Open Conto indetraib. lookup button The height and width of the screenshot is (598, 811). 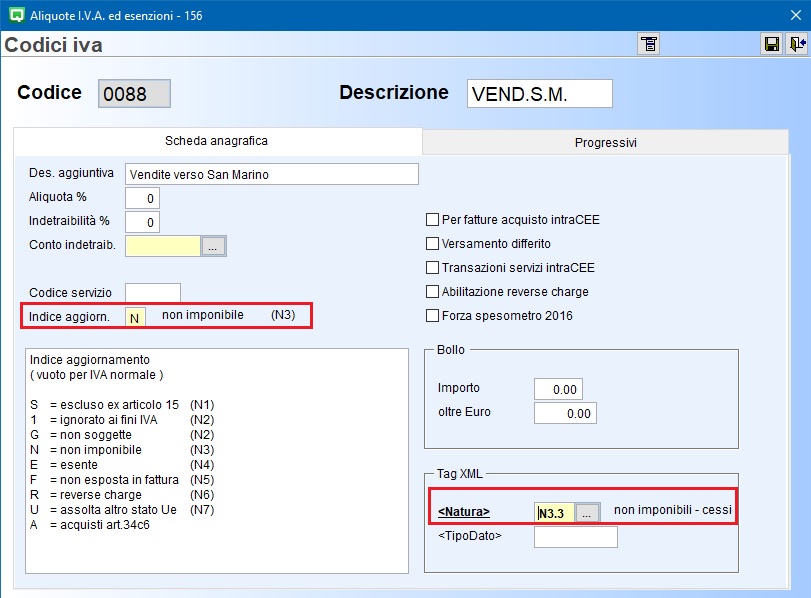(x=213, y=246)
